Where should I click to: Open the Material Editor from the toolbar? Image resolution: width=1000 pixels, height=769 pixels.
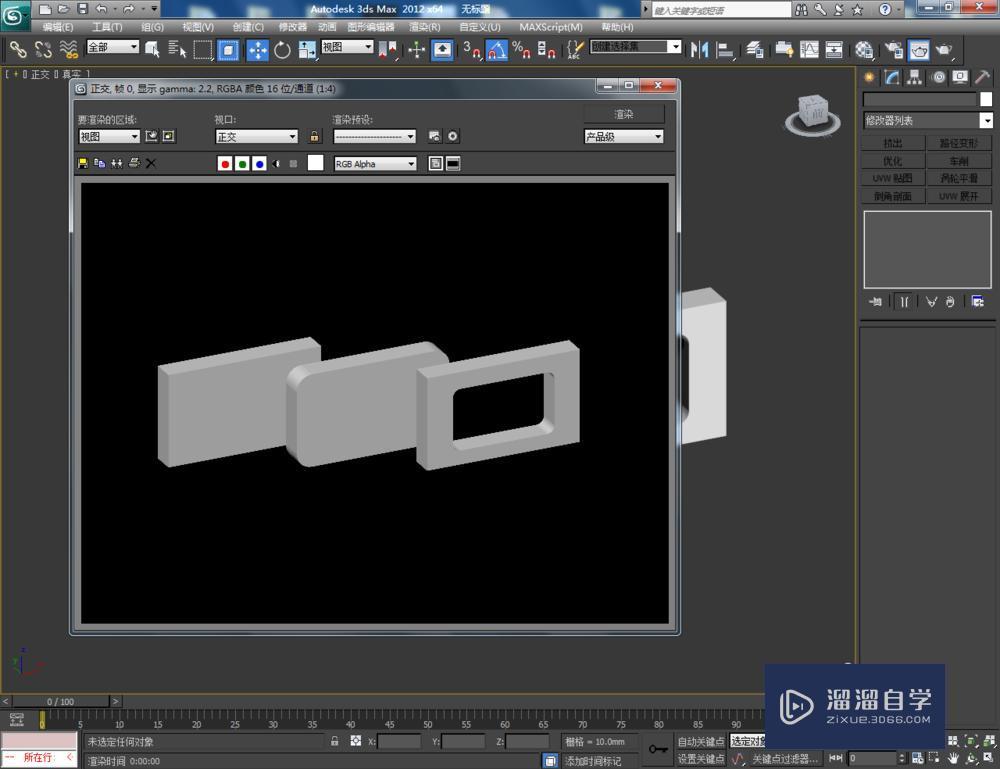point(862,50)
